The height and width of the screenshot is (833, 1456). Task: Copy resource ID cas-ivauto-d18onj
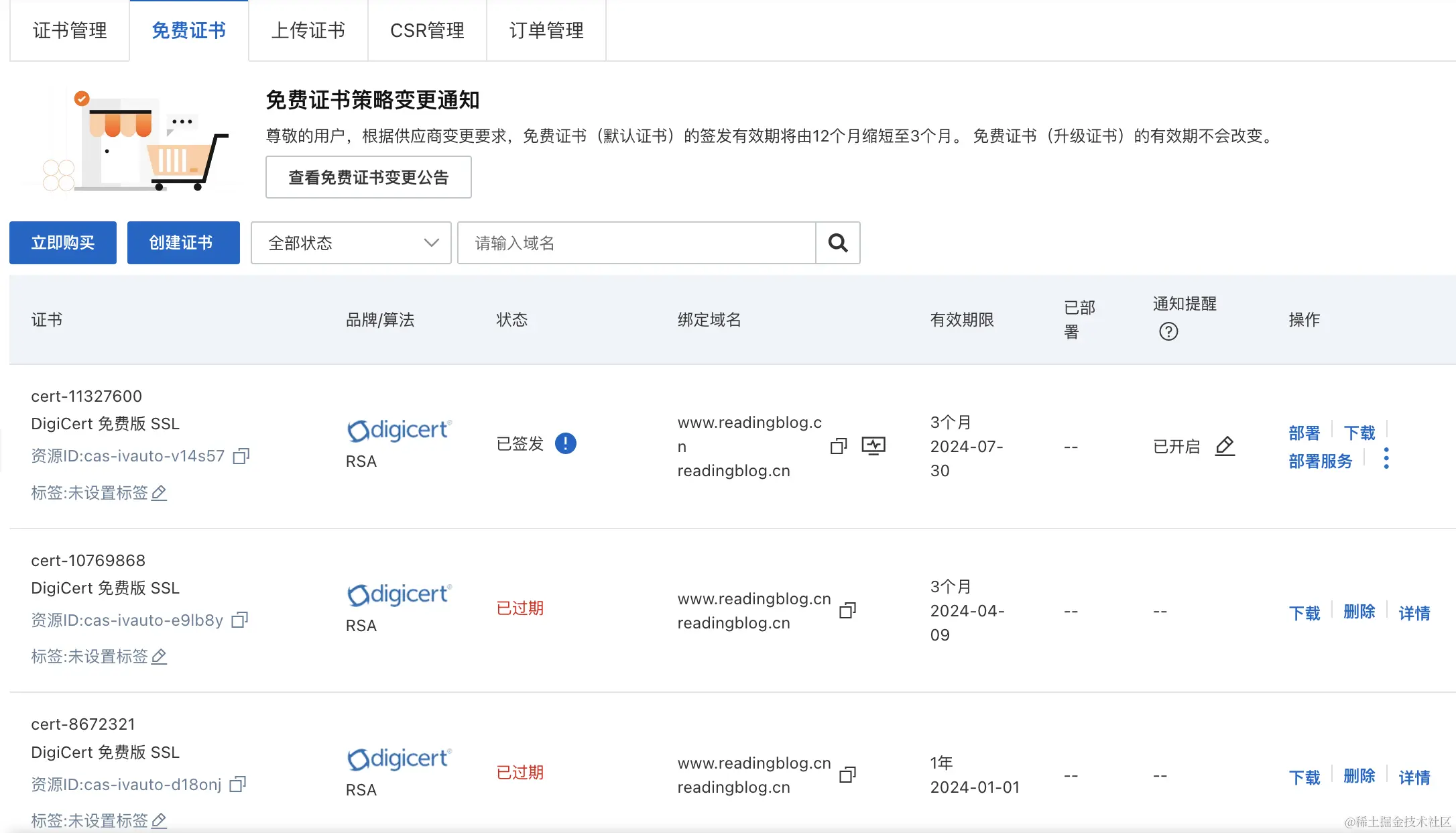(x=238, y=784)
